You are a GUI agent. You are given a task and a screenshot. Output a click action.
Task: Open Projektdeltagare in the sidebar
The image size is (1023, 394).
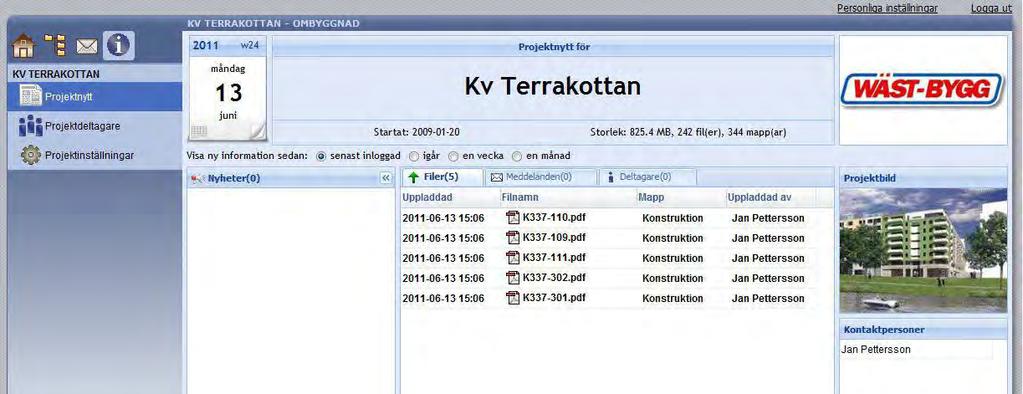pyautogui.click(x=95, y=126)
